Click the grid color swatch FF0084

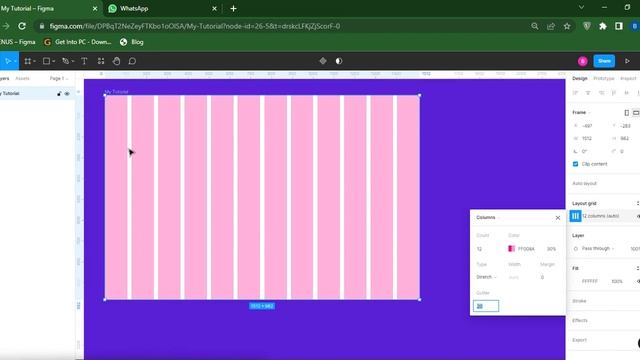tap(511, 249)
